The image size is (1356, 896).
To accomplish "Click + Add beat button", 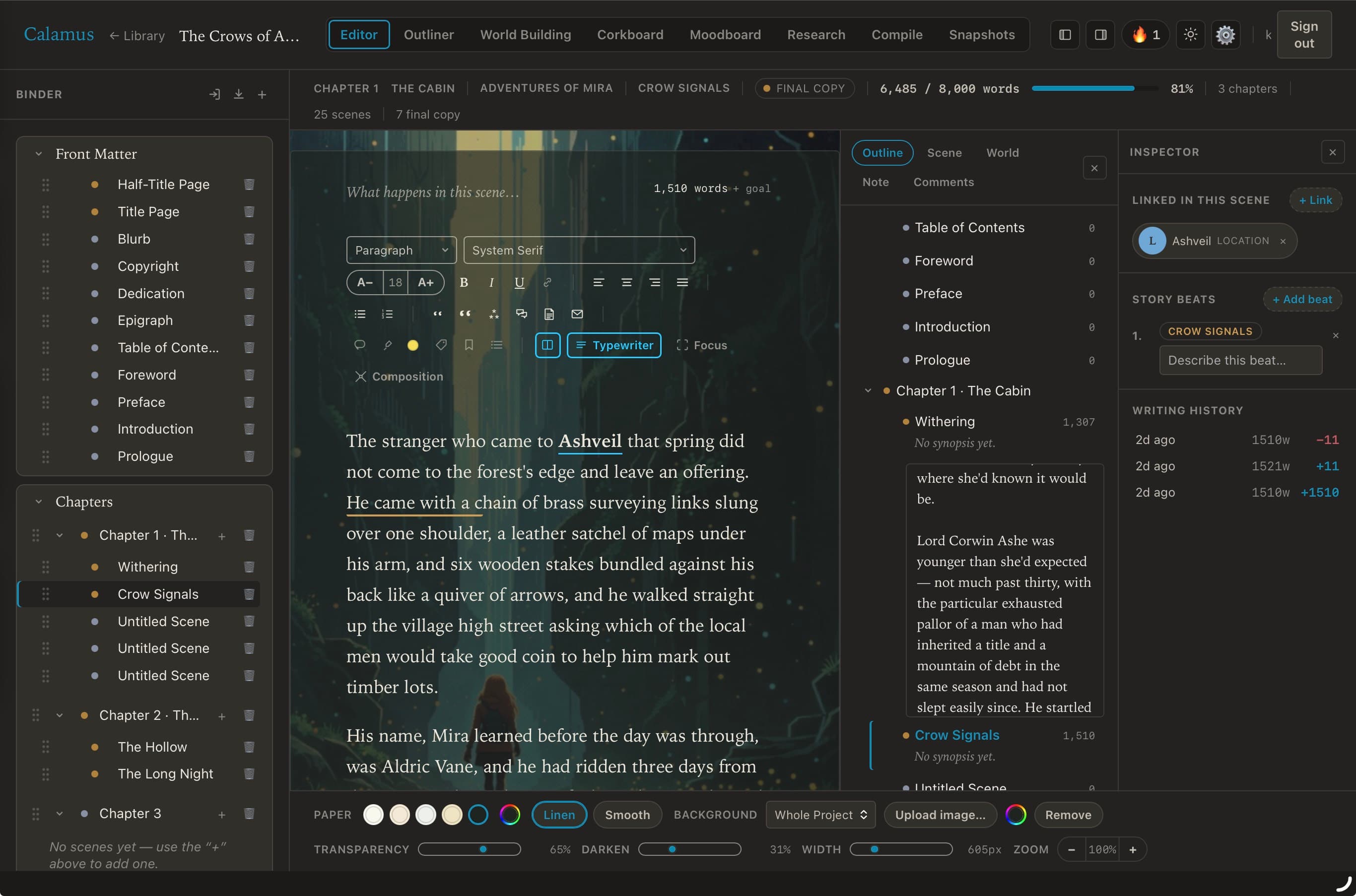I will coord(1302,300).
